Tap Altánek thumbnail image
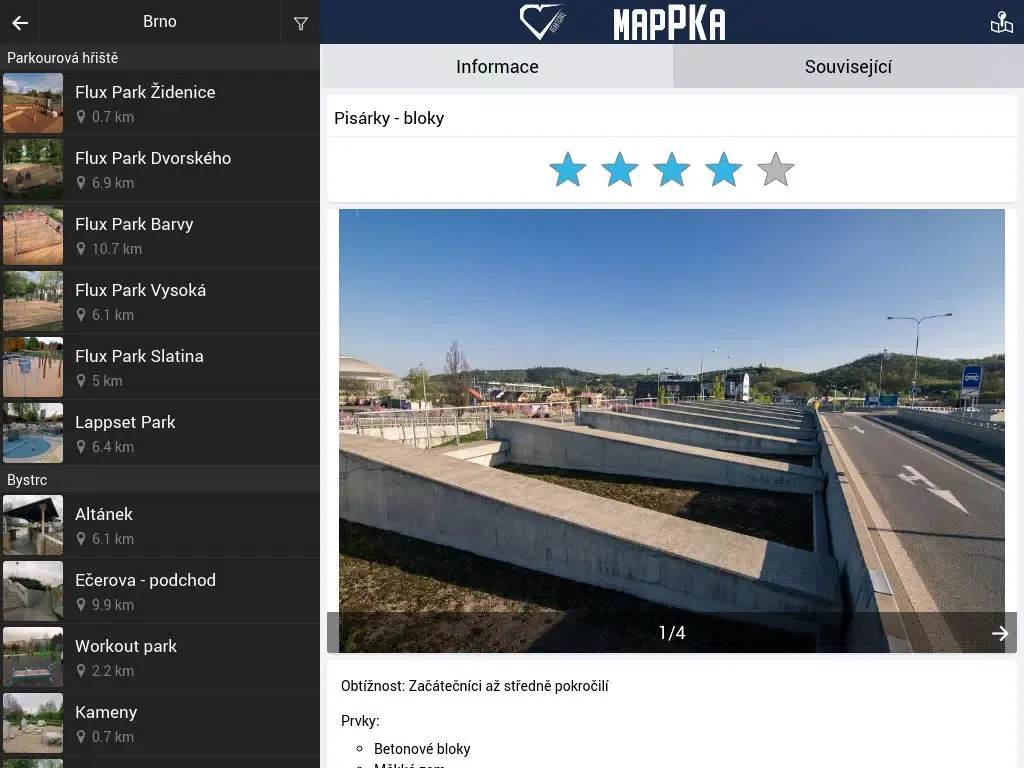This screenshot has width=1024, height=768. (x=33, y=525)
